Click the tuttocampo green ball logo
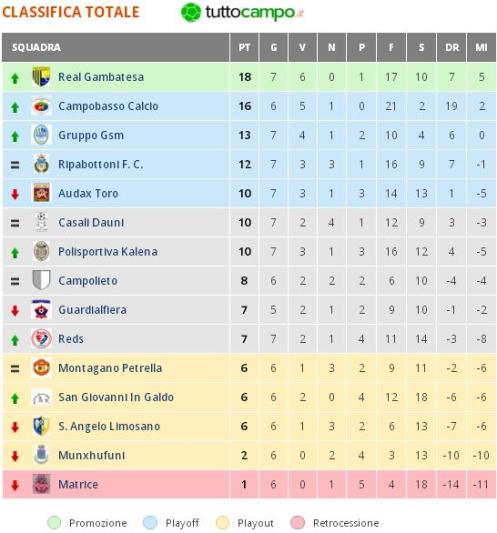This screenshot has height=533, width=497. pos(191,13)
